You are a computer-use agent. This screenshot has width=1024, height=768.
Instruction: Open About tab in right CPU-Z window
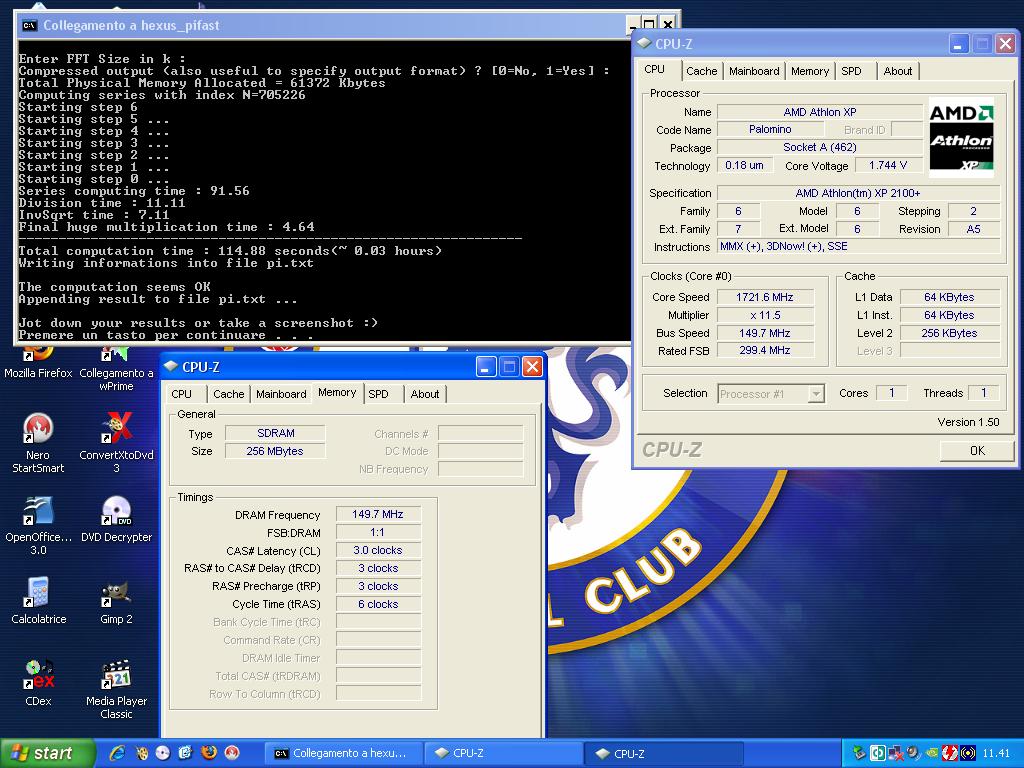click(898, 71)
